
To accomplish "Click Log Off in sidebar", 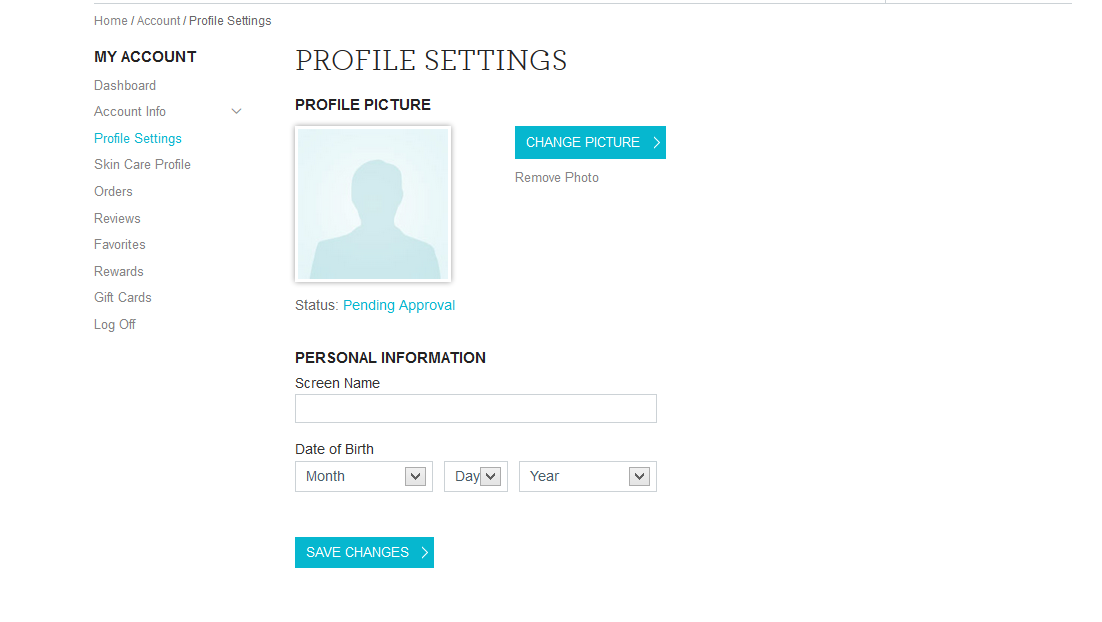I will coord(115,325).
